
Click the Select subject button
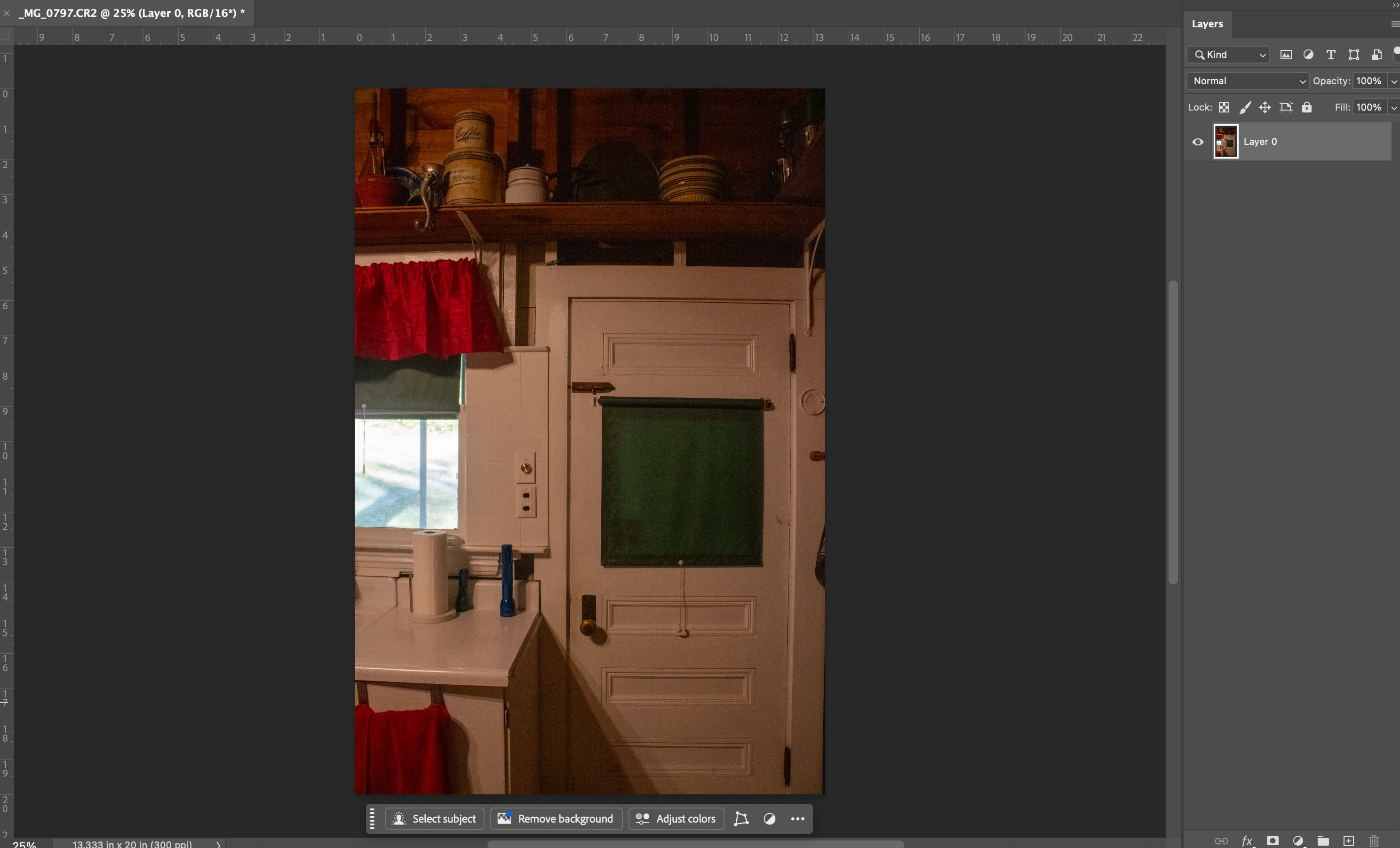tap(435, 818)
